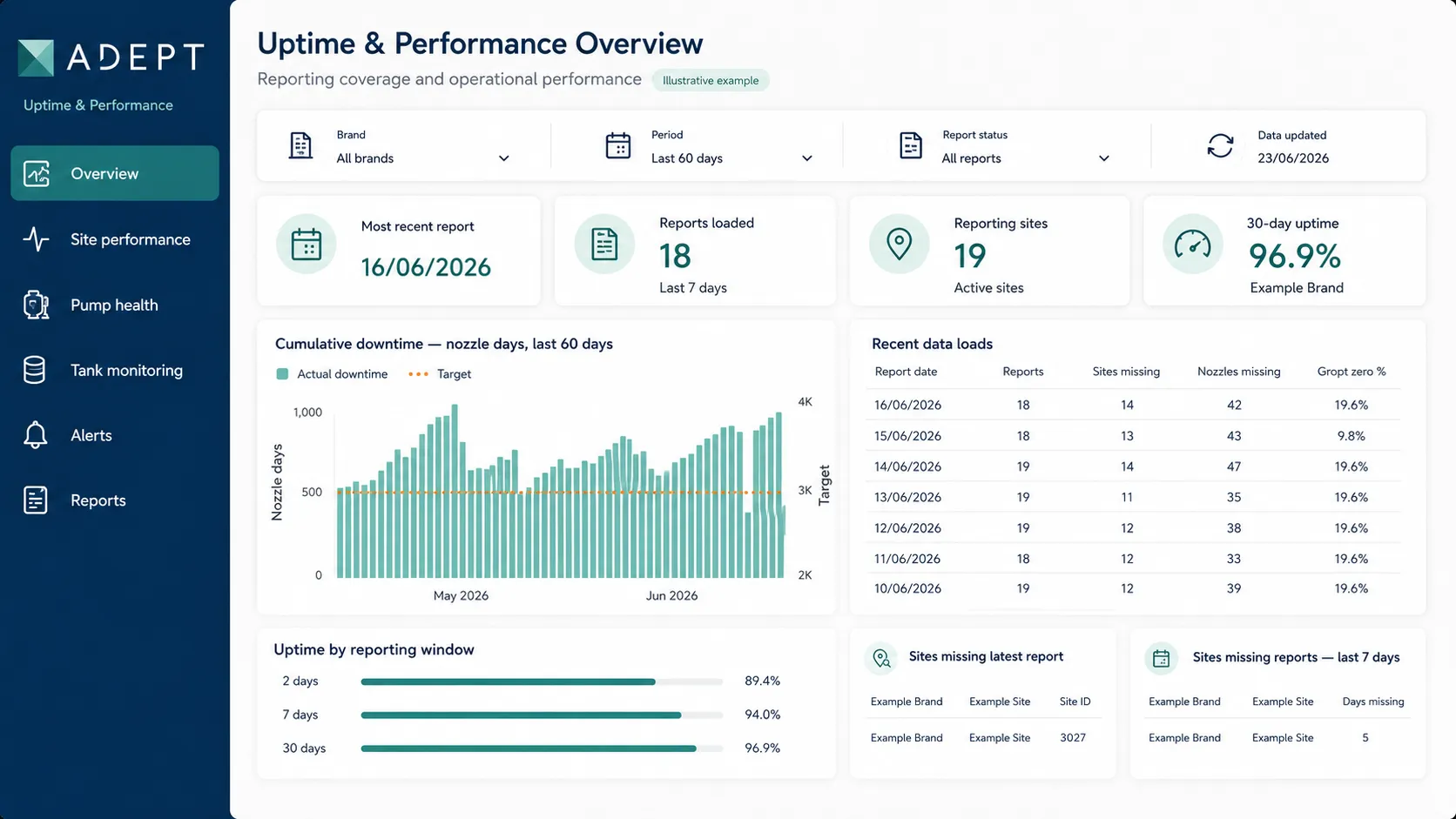Click the Data updated refresh icon
Image resolution: width=1456 pixels, height=819 pixels.
(1221, 145)
